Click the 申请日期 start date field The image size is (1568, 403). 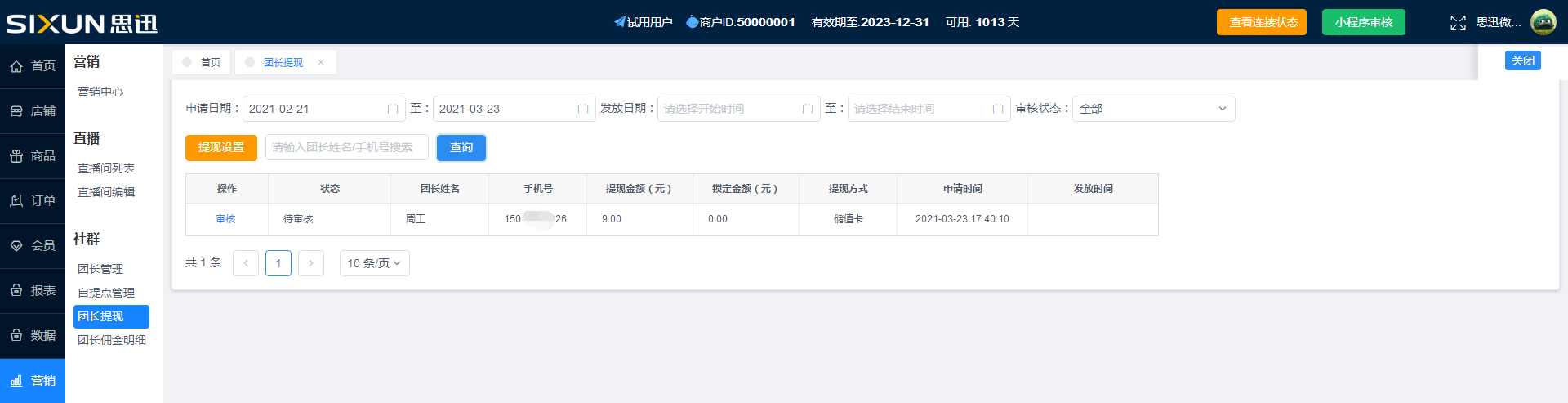(x=324, y=109)
